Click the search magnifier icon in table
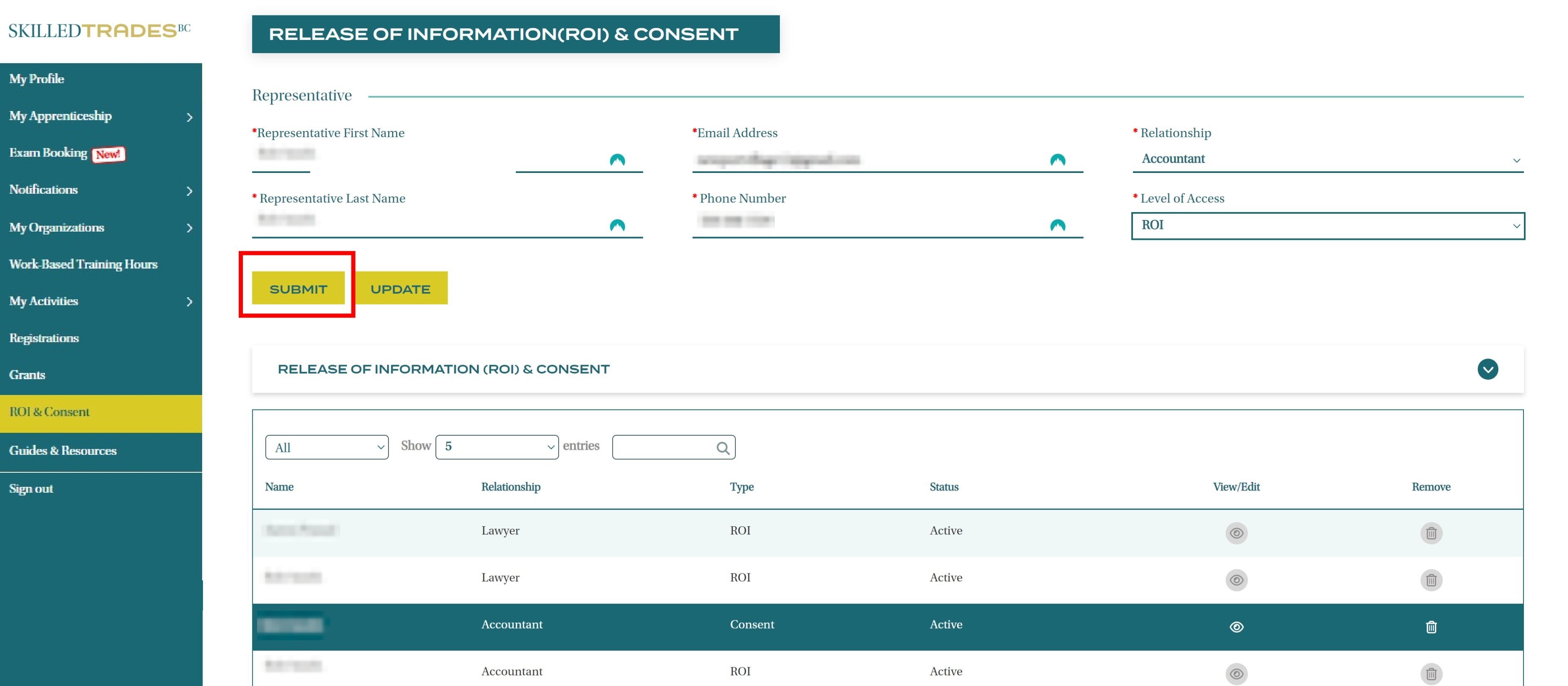The height and width of the screenshot is (686, 1568). (x=722, y=448)
